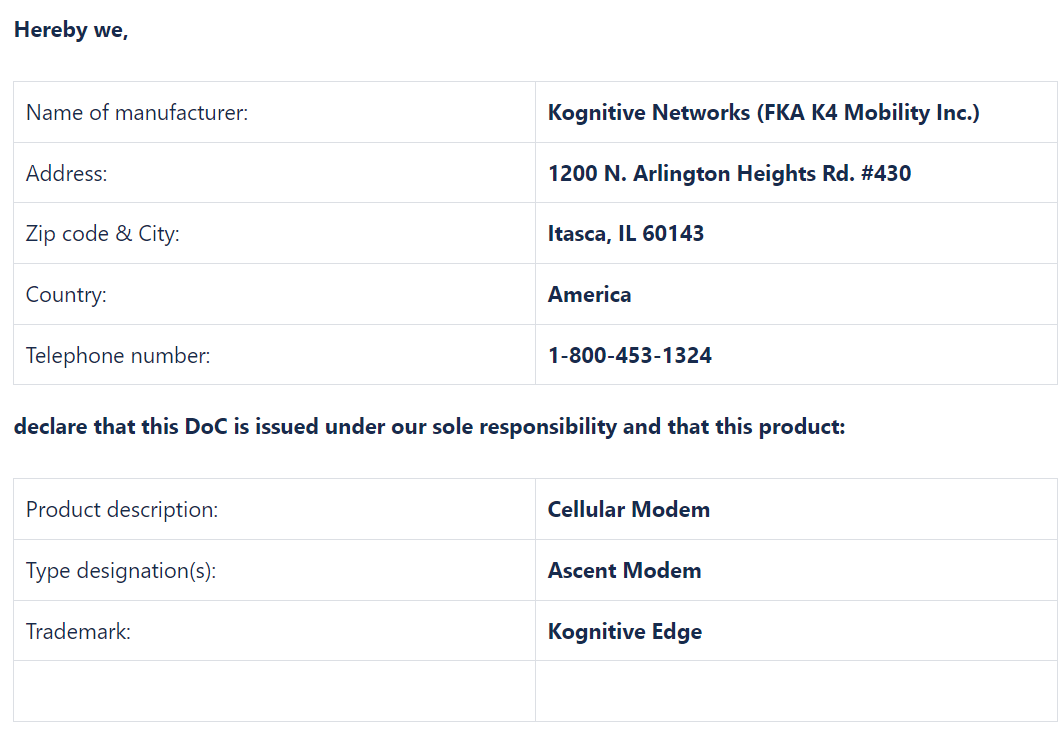
Task: Click the "Cellular Modem" product value
Action: 629,510
